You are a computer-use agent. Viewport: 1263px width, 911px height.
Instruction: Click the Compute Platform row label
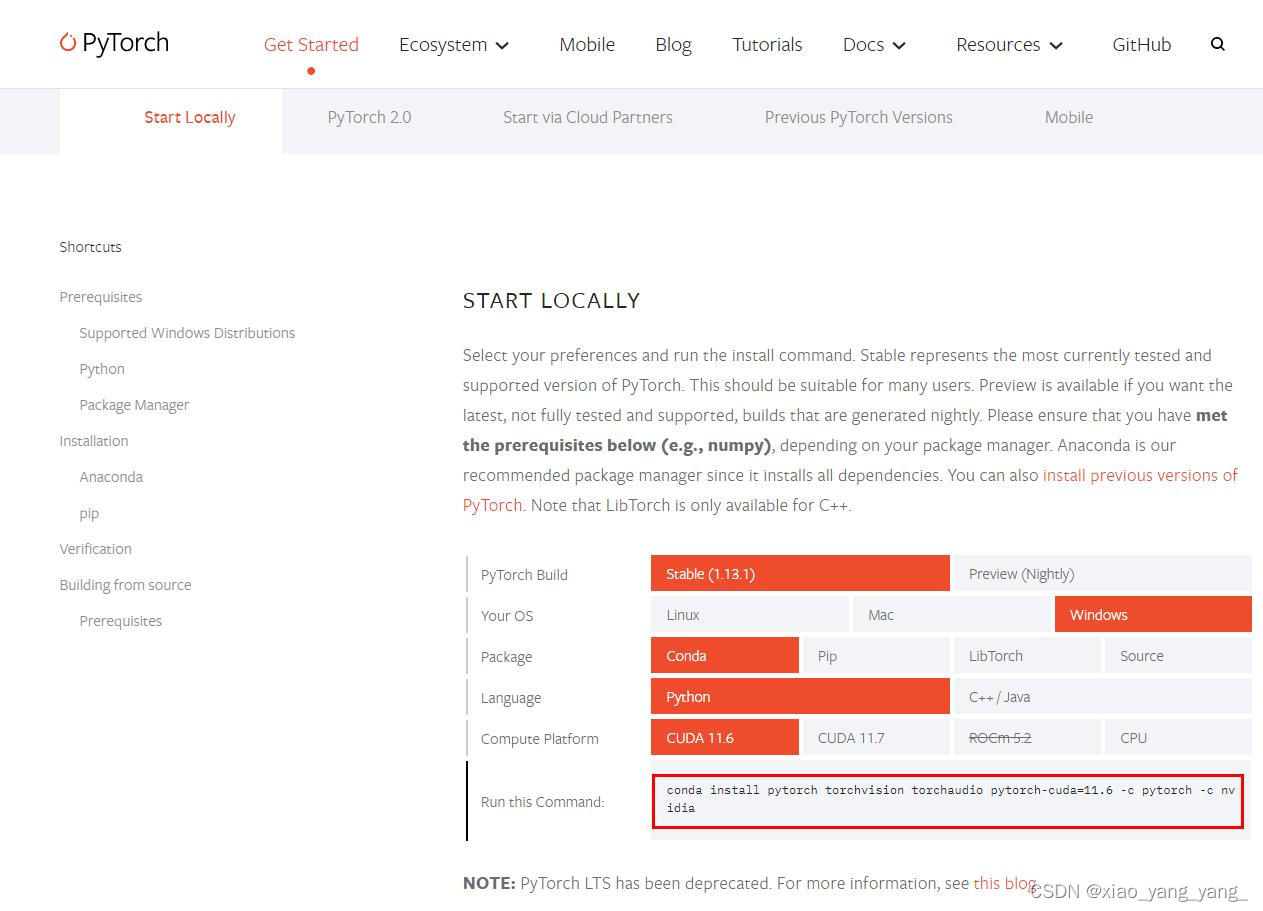click(540, 739)
